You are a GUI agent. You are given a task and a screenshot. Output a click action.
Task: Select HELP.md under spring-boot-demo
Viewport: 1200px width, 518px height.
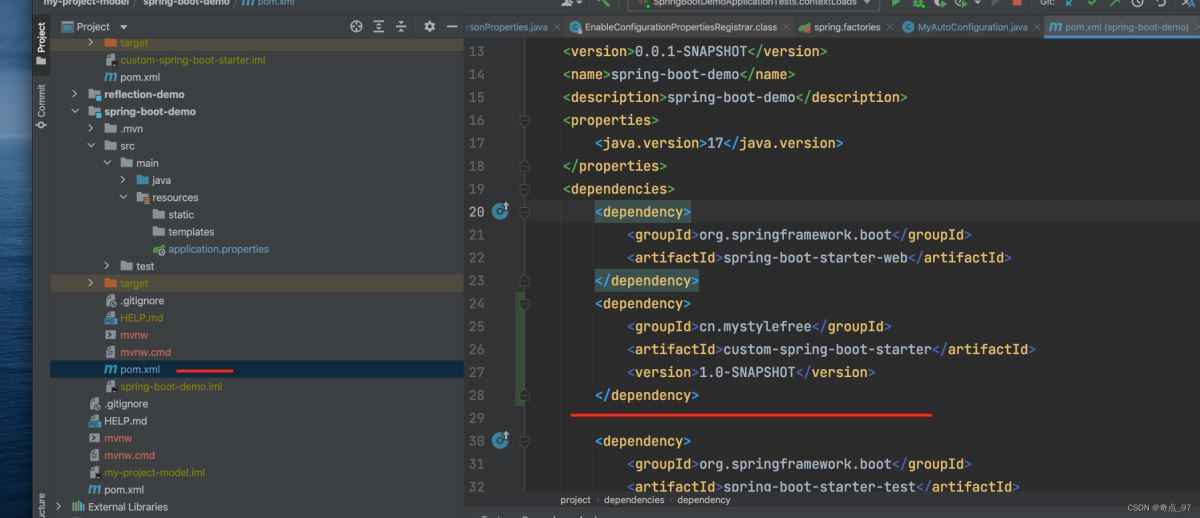click(141, 318)
